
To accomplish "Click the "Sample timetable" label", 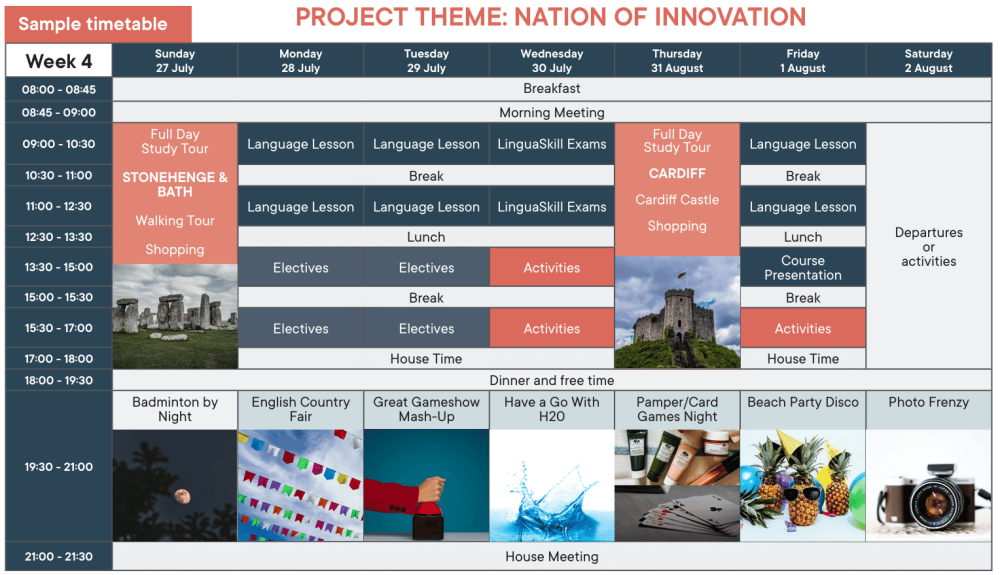I will coord(98,24).
